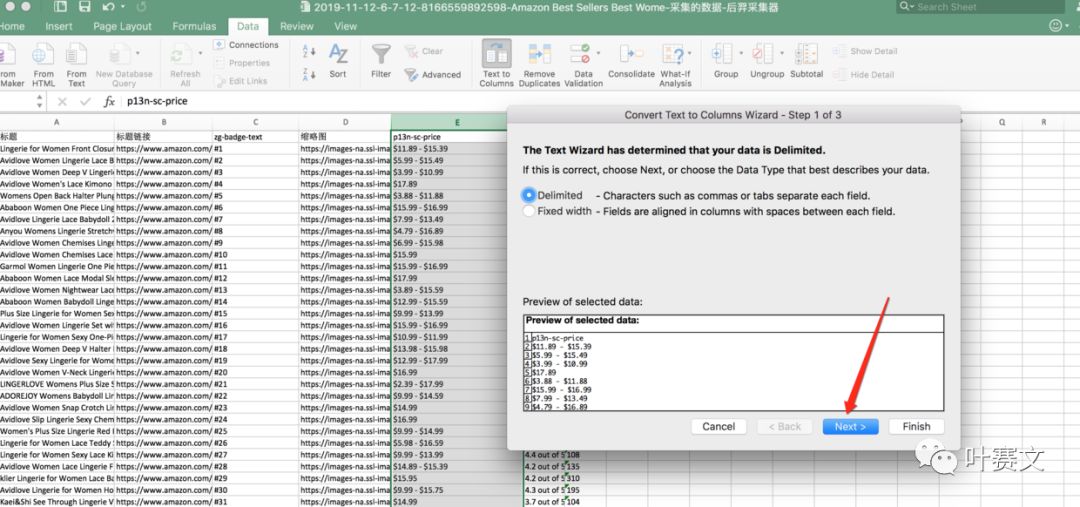Click Hide Detail in the outline group
This screenshot has width=1080, height=507.
[864, 74]
